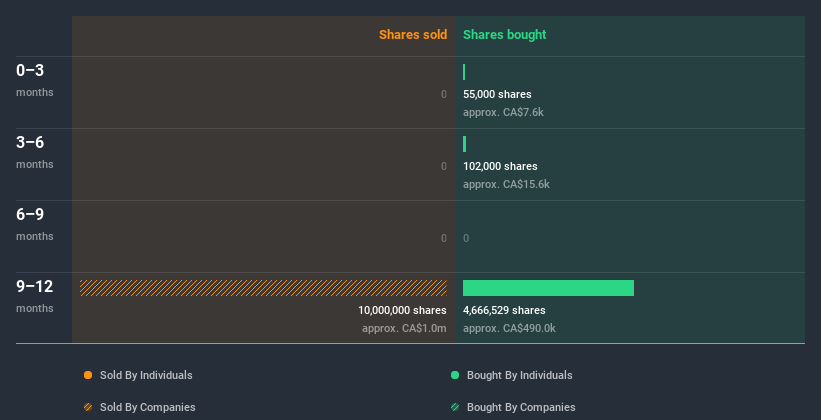Image resolution: width=821 pixels, height=420 pixels.
Task: Click the zero sold value in 3–6 months row
Action: (444, 167)
